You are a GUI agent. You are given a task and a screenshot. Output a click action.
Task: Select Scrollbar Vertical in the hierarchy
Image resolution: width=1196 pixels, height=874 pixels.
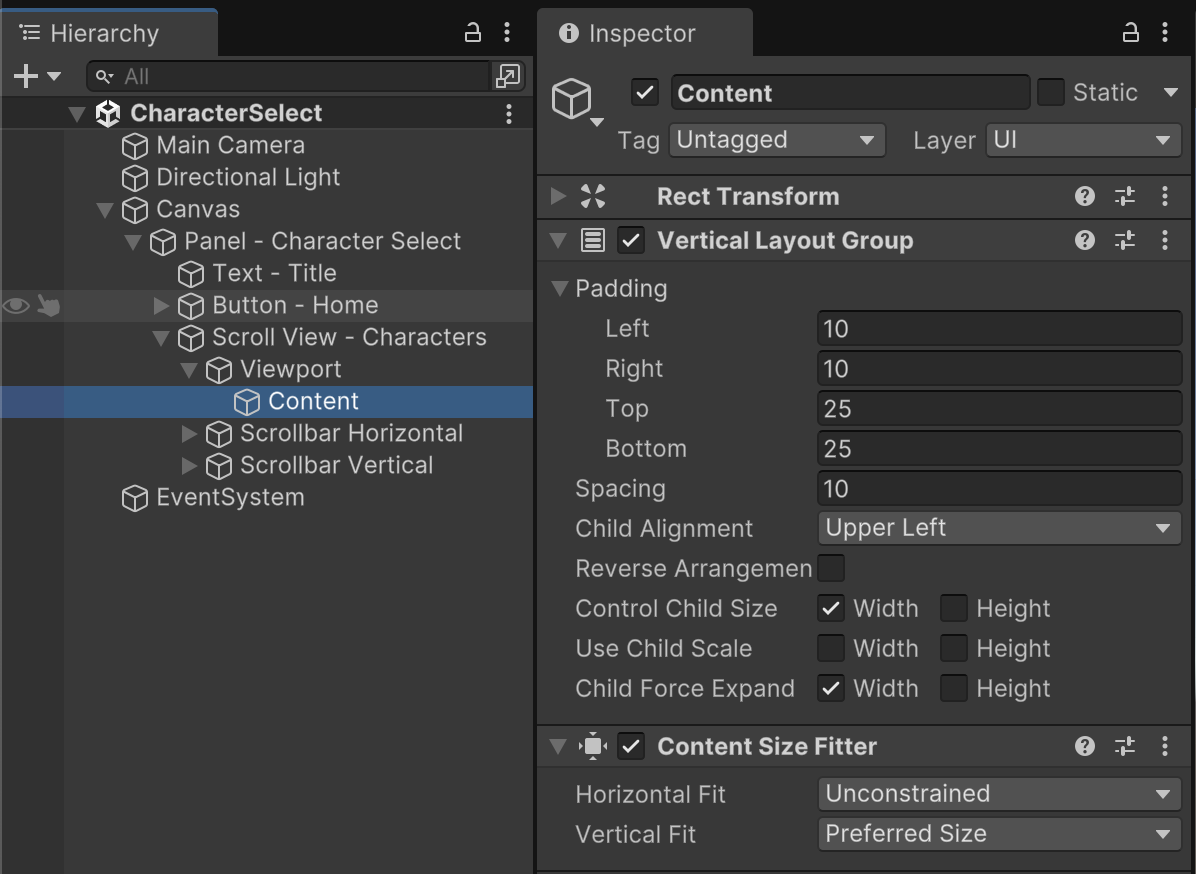(336, 465)
